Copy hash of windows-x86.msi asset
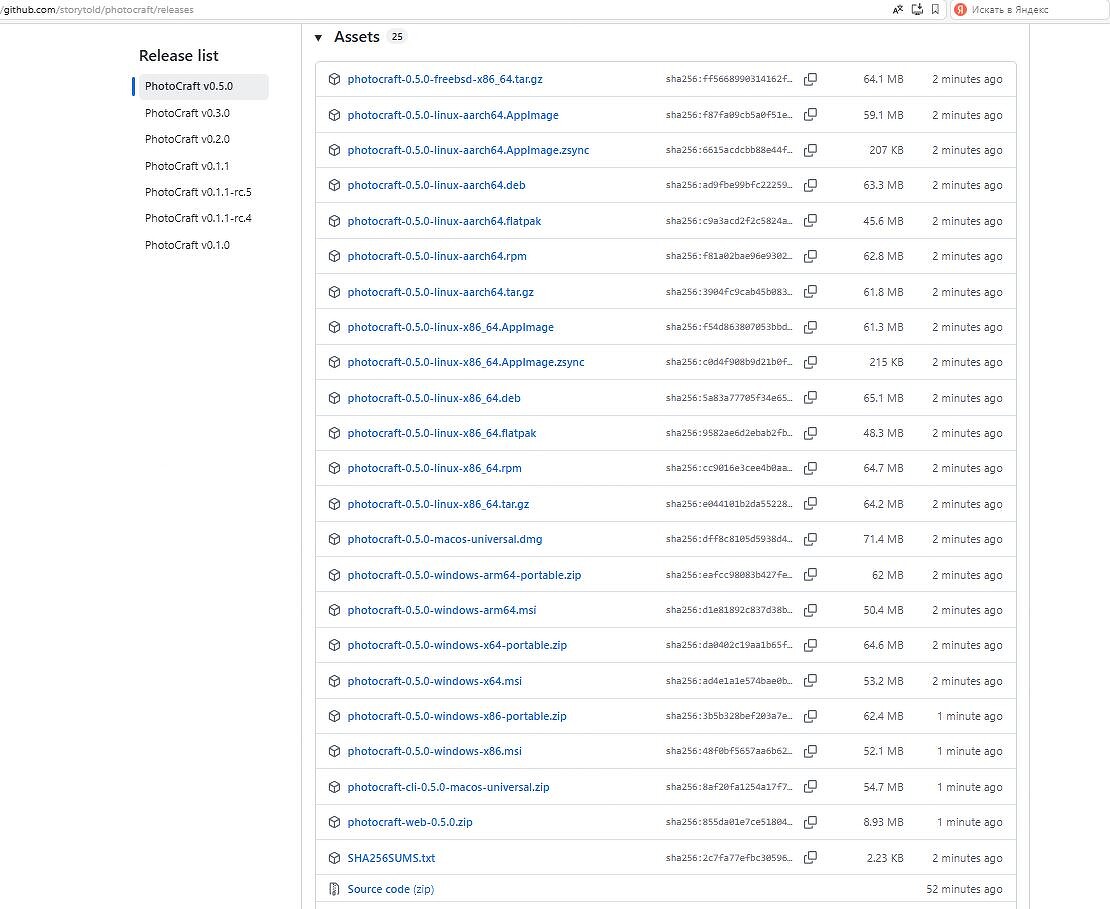1110x909 pixels. coord(811,751)
